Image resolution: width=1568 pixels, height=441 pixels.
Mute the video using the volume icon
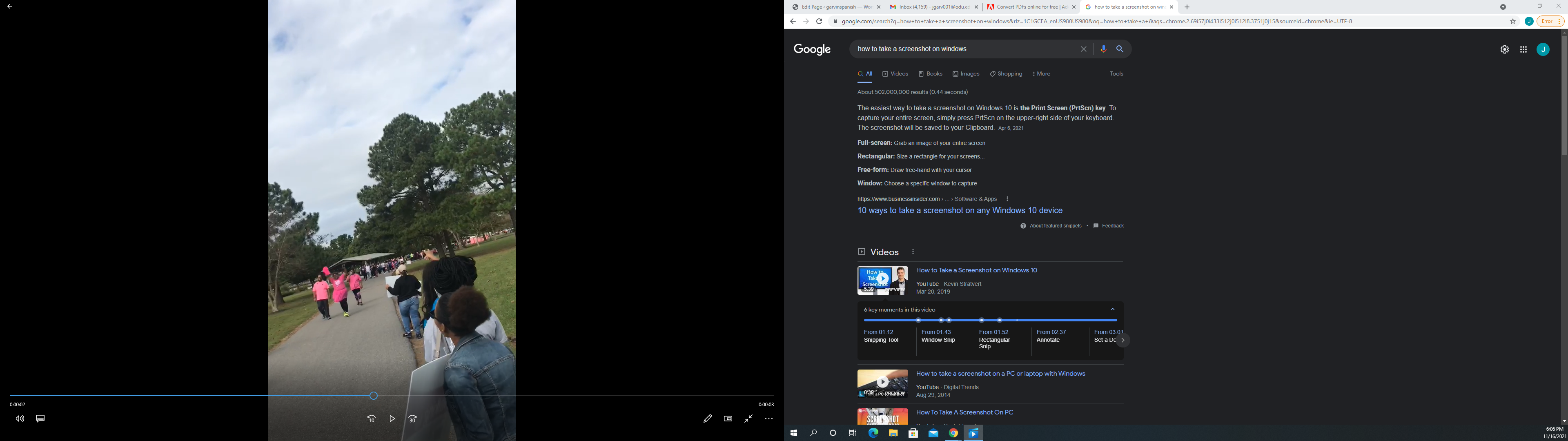coord(20,419)
